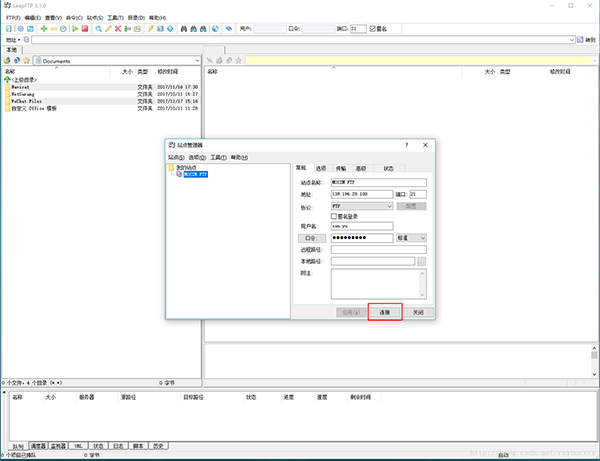Toggle the 匿名 checkbox in the top toolbar
The image size is (600, 461).
(372, 30)
